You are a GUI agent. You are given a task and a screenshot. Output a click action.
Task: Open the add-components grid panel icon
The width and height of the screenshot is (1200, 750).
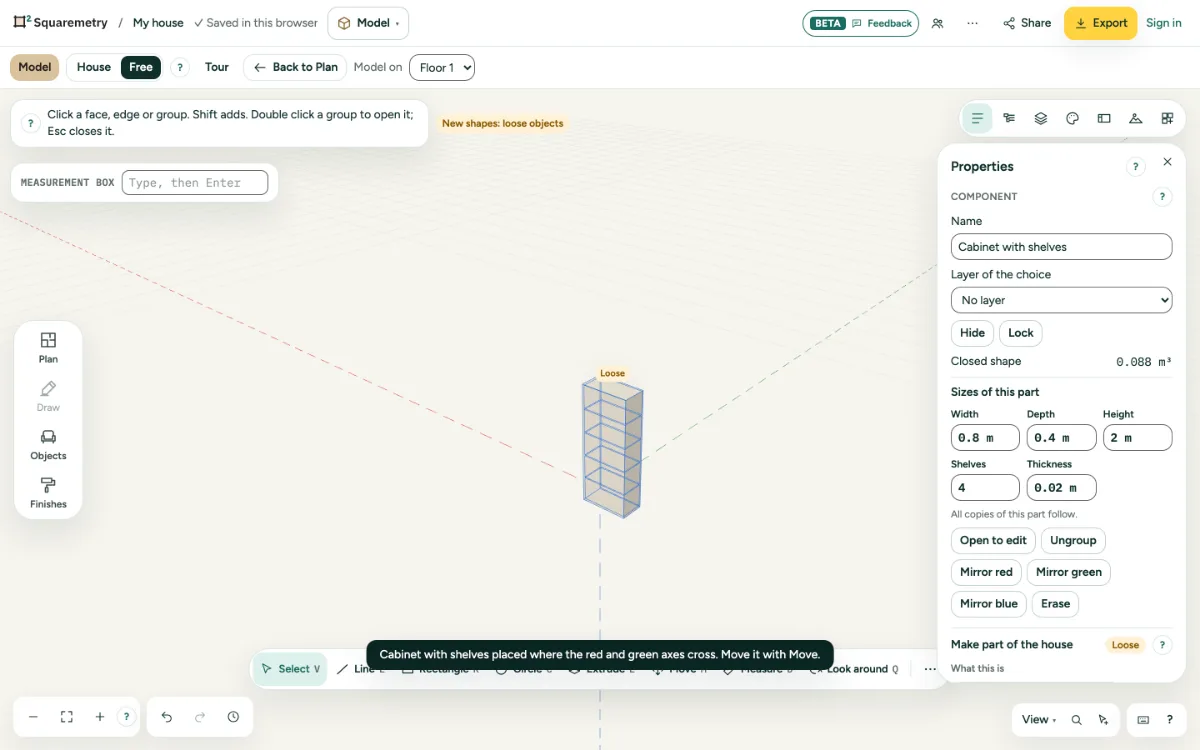click(x=1167, y=118)
